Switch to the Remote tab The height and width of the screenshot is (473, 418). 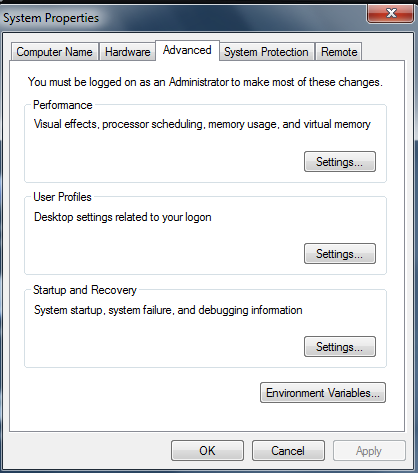coord(339,52)
